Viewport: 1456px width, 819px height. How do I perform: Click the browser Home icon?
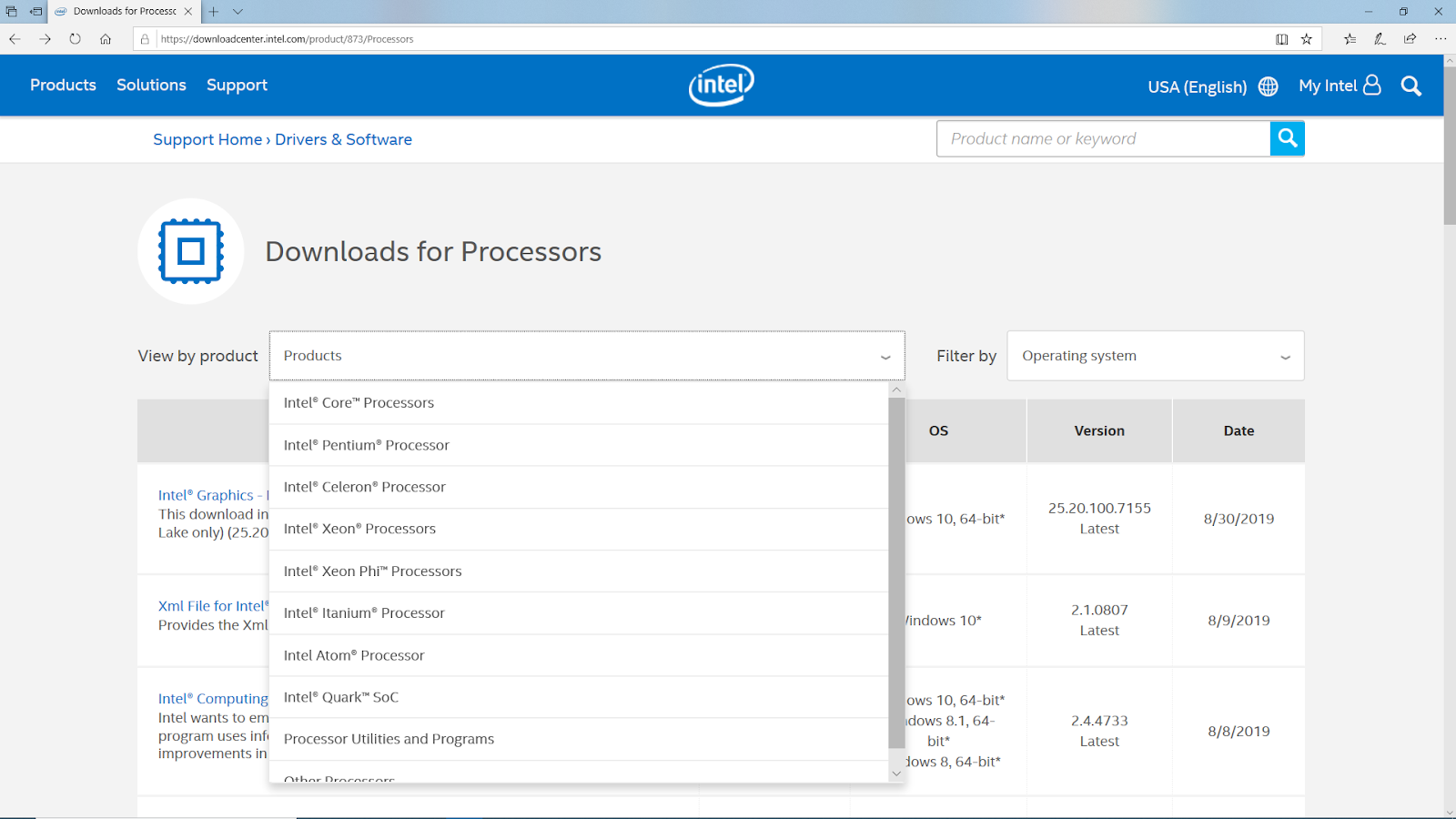pos(106,39)
